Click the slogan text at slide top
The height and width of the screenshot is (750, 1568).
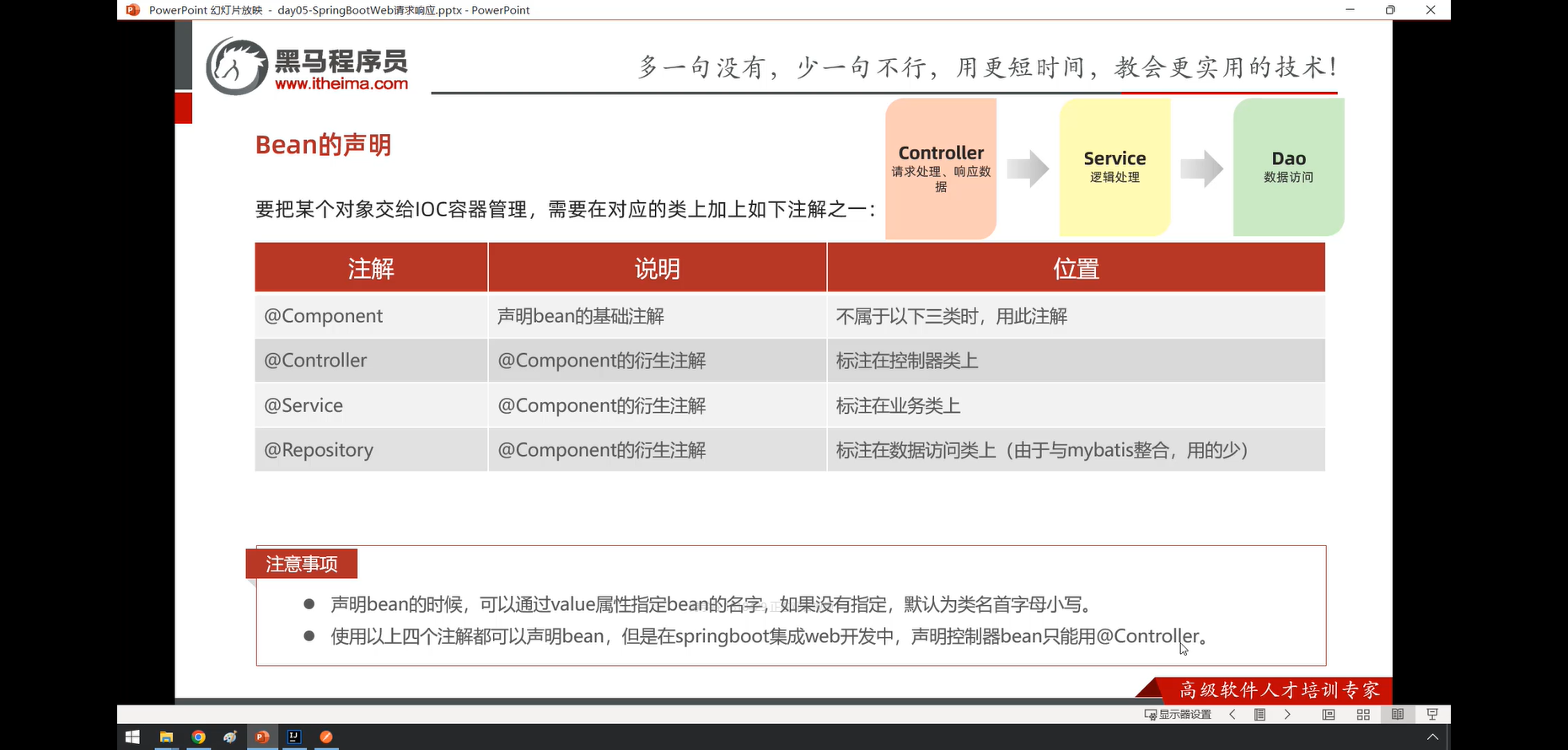click(987, 67)
